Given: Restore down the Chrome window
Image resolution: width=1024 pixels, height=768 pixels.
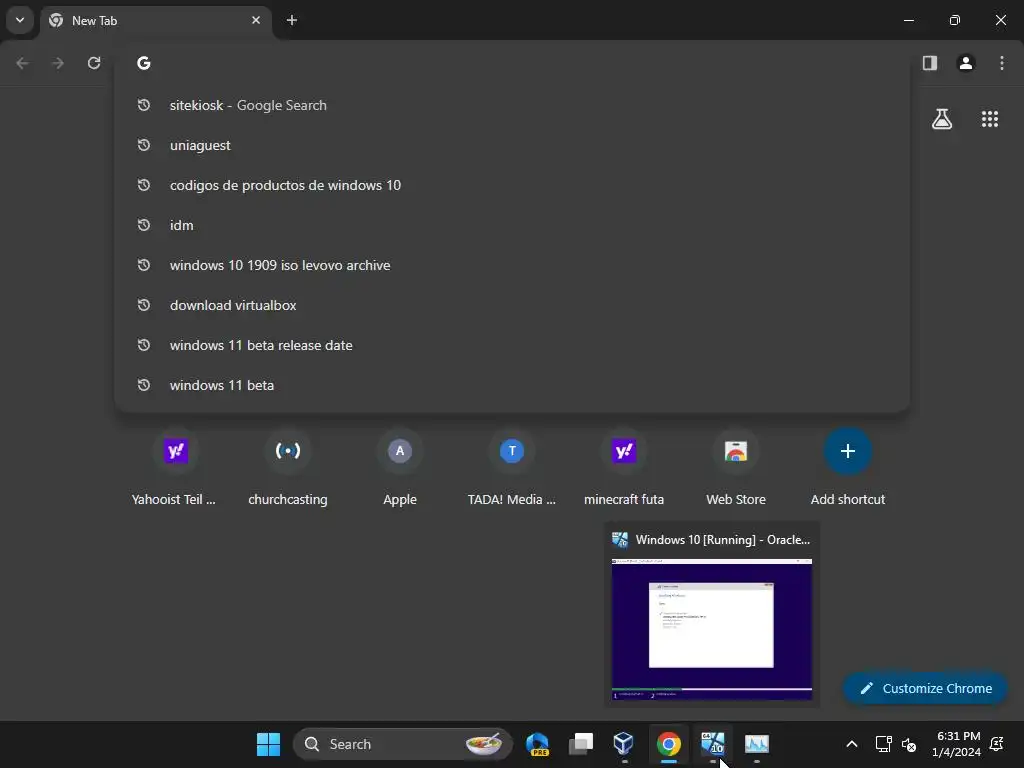Looking at the screenshot, I should pos(955,20).
